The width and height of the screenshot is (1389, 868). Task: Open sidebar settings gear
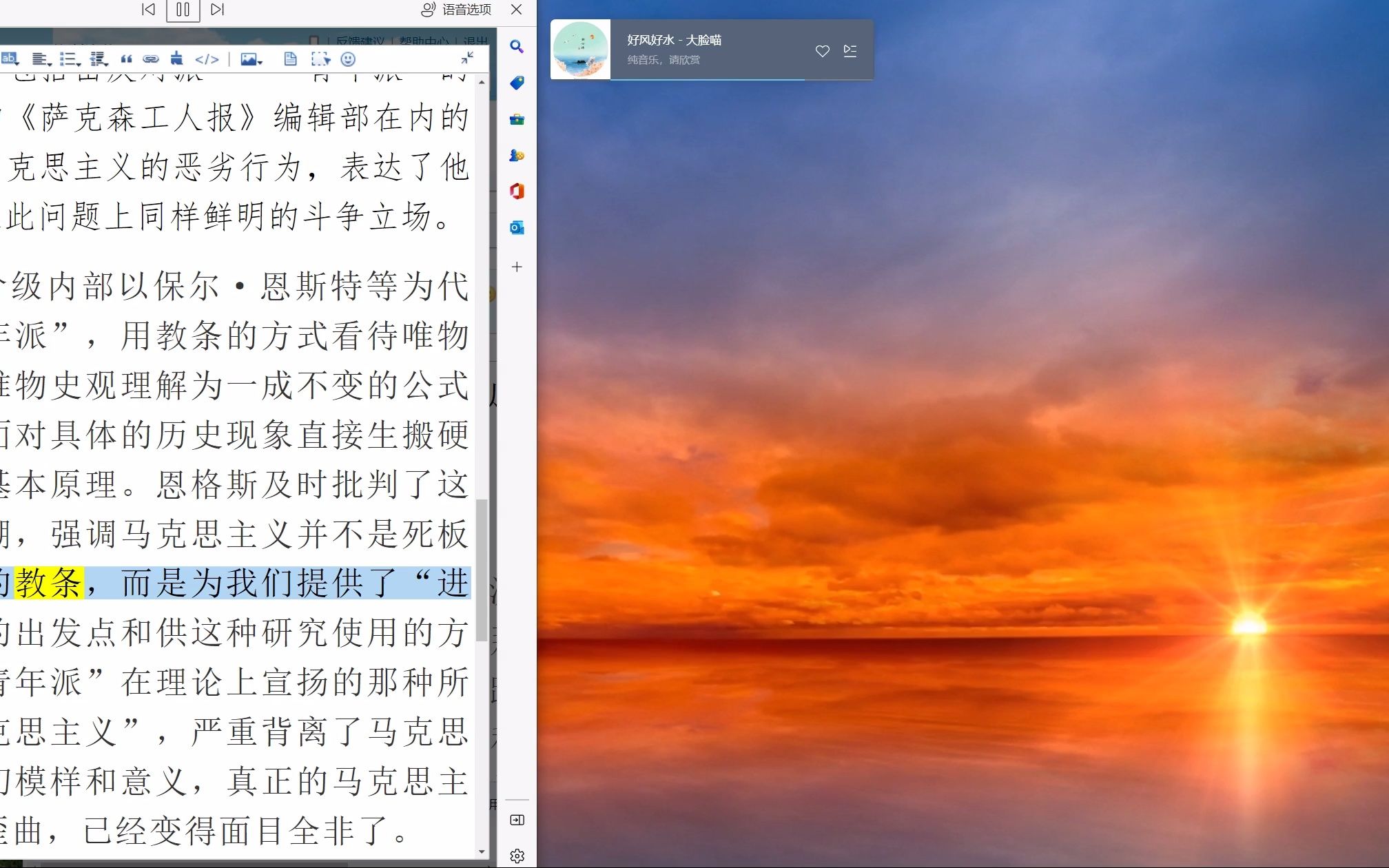coord(517,856)
